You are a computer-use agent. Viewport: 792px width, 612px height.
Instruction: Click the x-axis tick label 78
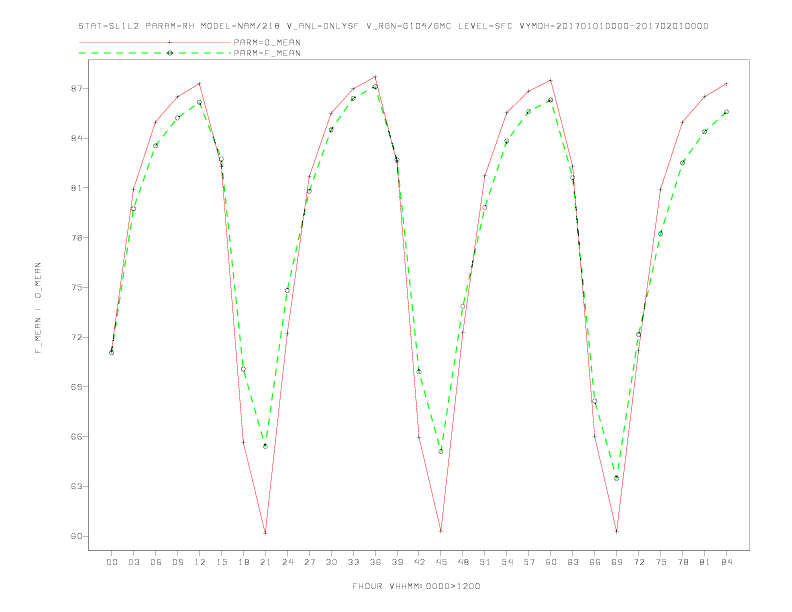coord(683,562)
